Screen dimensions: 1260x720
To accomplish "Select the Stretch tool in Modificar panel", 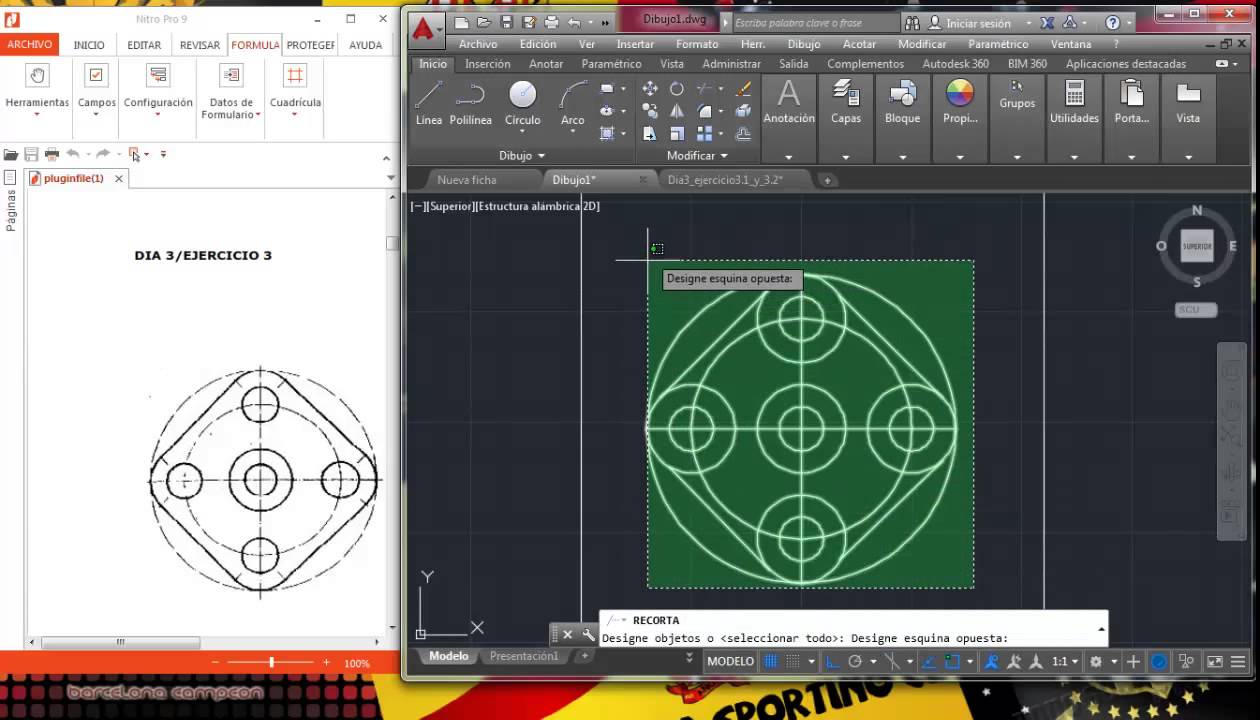I will (650, 133).
